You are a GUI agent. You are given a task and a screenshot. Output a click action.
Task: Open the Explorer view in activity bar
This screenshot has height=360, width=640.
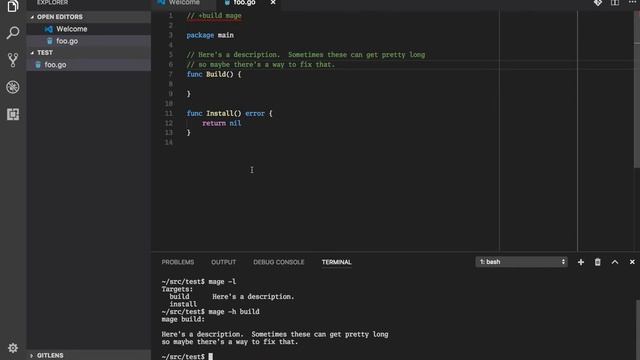pyautogui.click(x=13, y=6)
